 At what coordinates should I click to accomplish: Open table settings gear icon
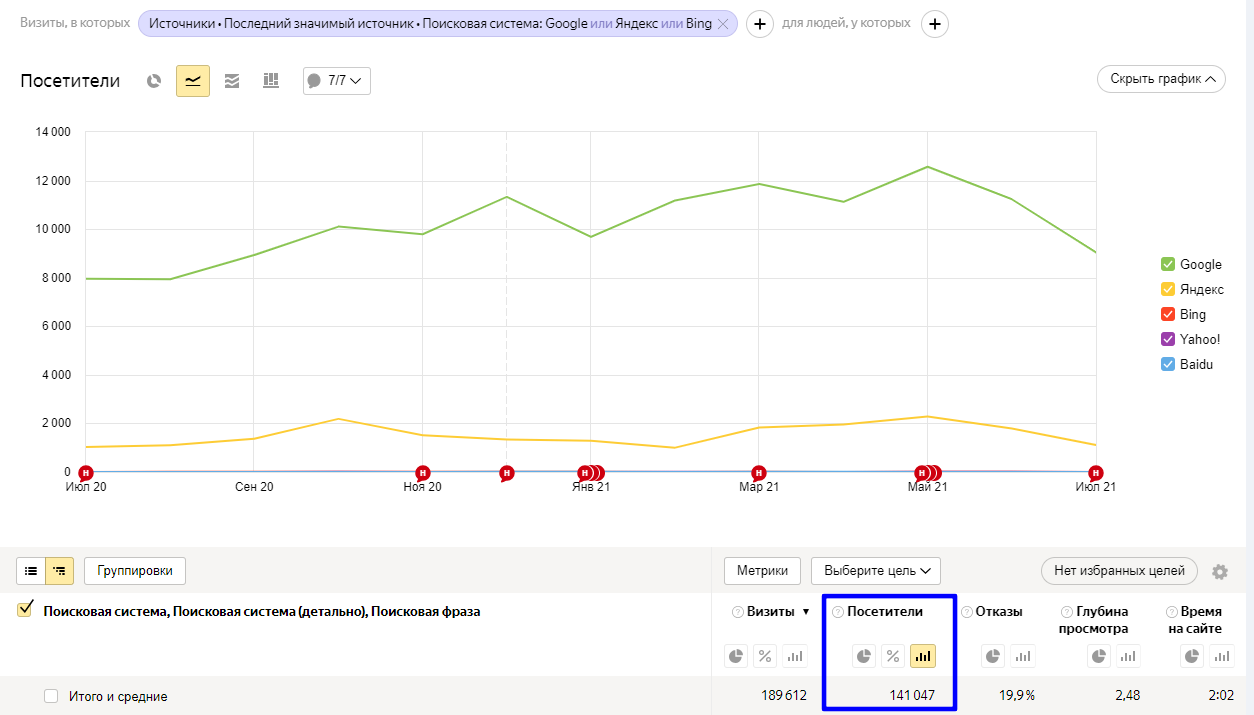1219,572
